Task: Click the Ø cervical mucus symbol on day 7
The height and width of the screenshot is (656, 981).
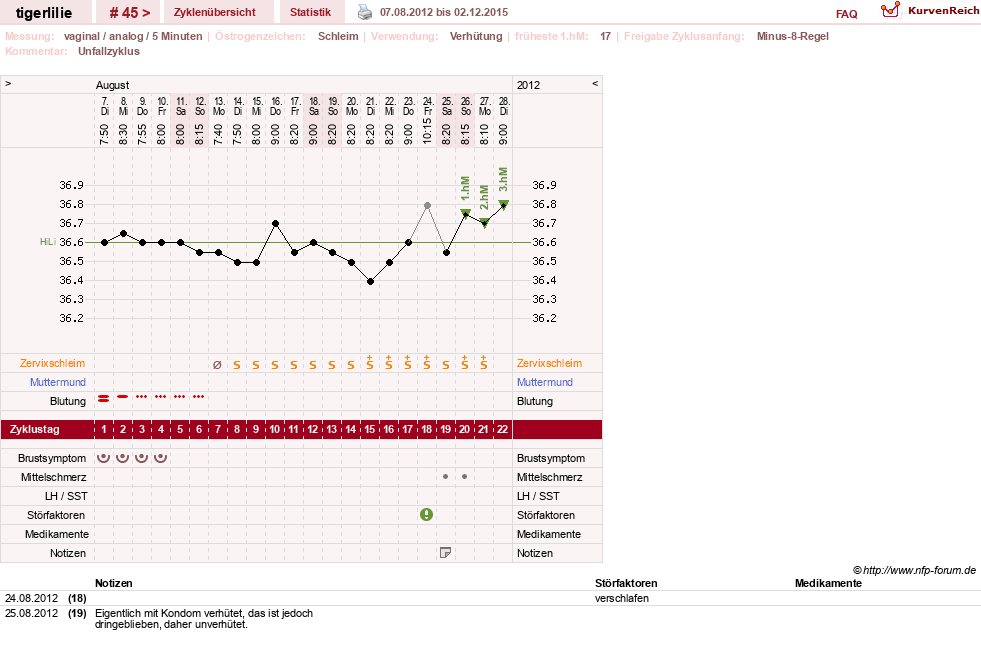Action: [x=217, y=365]
